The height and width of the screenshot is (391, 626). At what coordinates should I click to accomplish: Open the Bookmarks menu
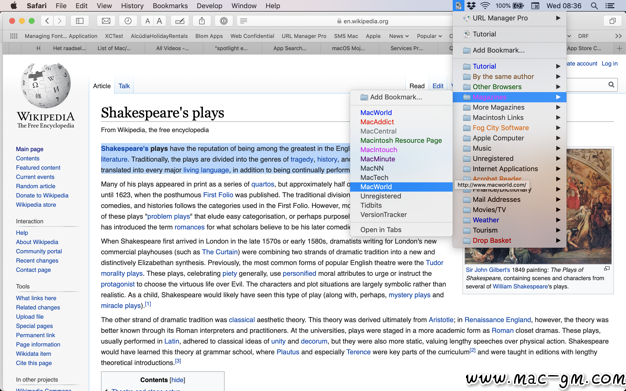point(170,6)
